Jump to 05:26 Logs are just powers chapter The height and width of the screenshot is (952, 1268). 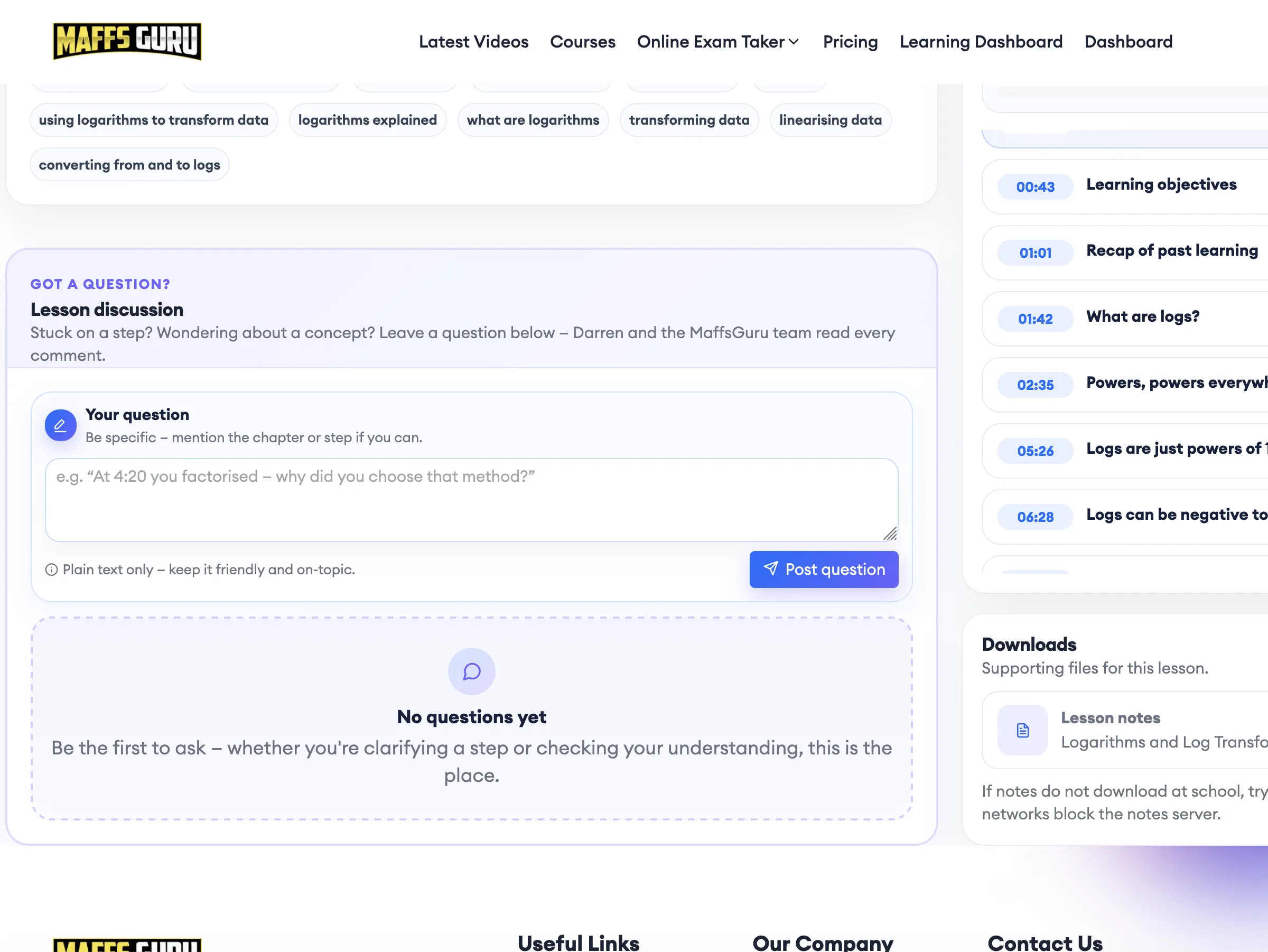1125,451
